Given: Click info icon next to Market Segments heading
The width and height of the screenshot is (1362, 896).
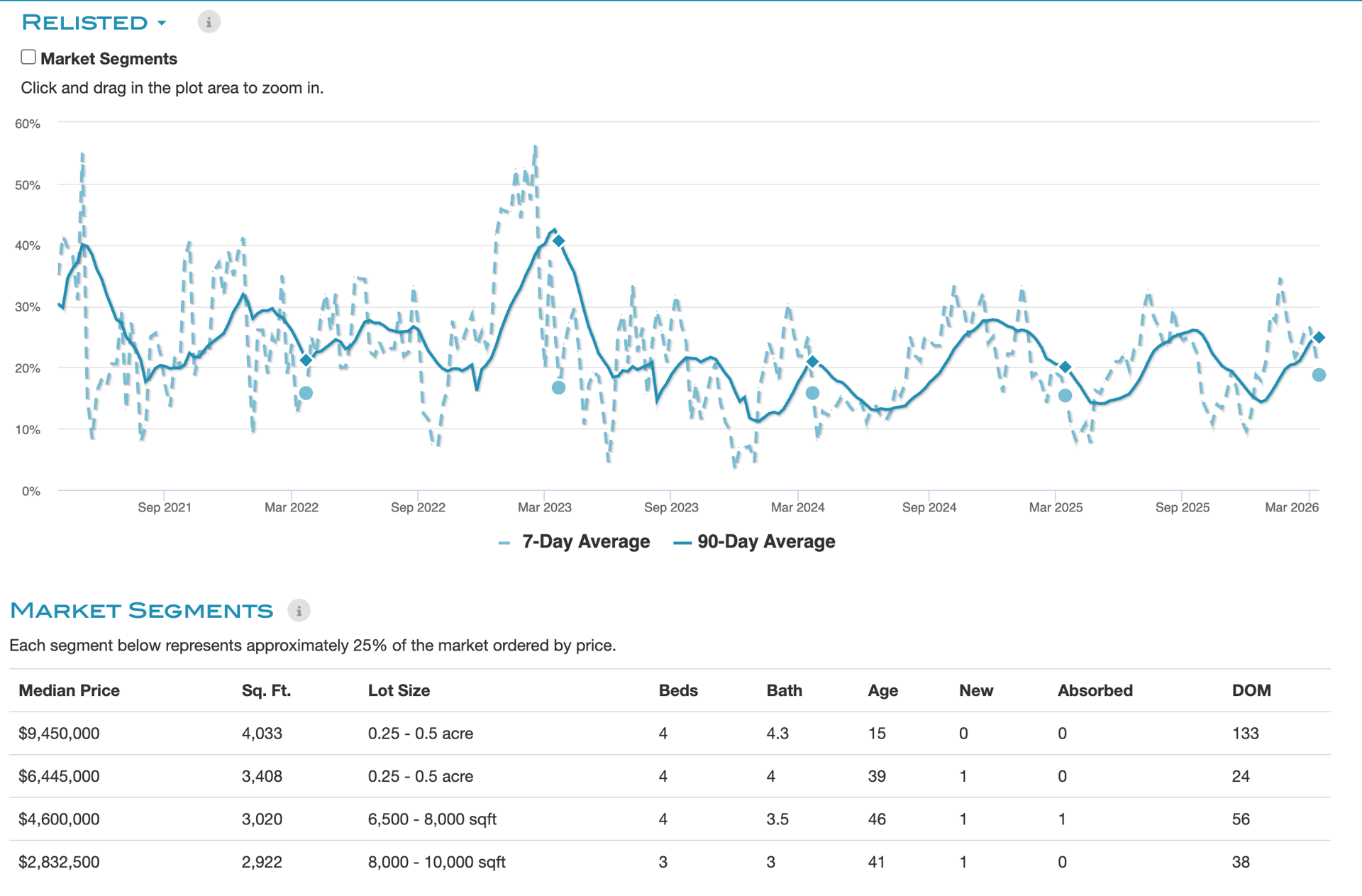Looking at the screenshot, I should pyautogui.click(x=299, y=610).
